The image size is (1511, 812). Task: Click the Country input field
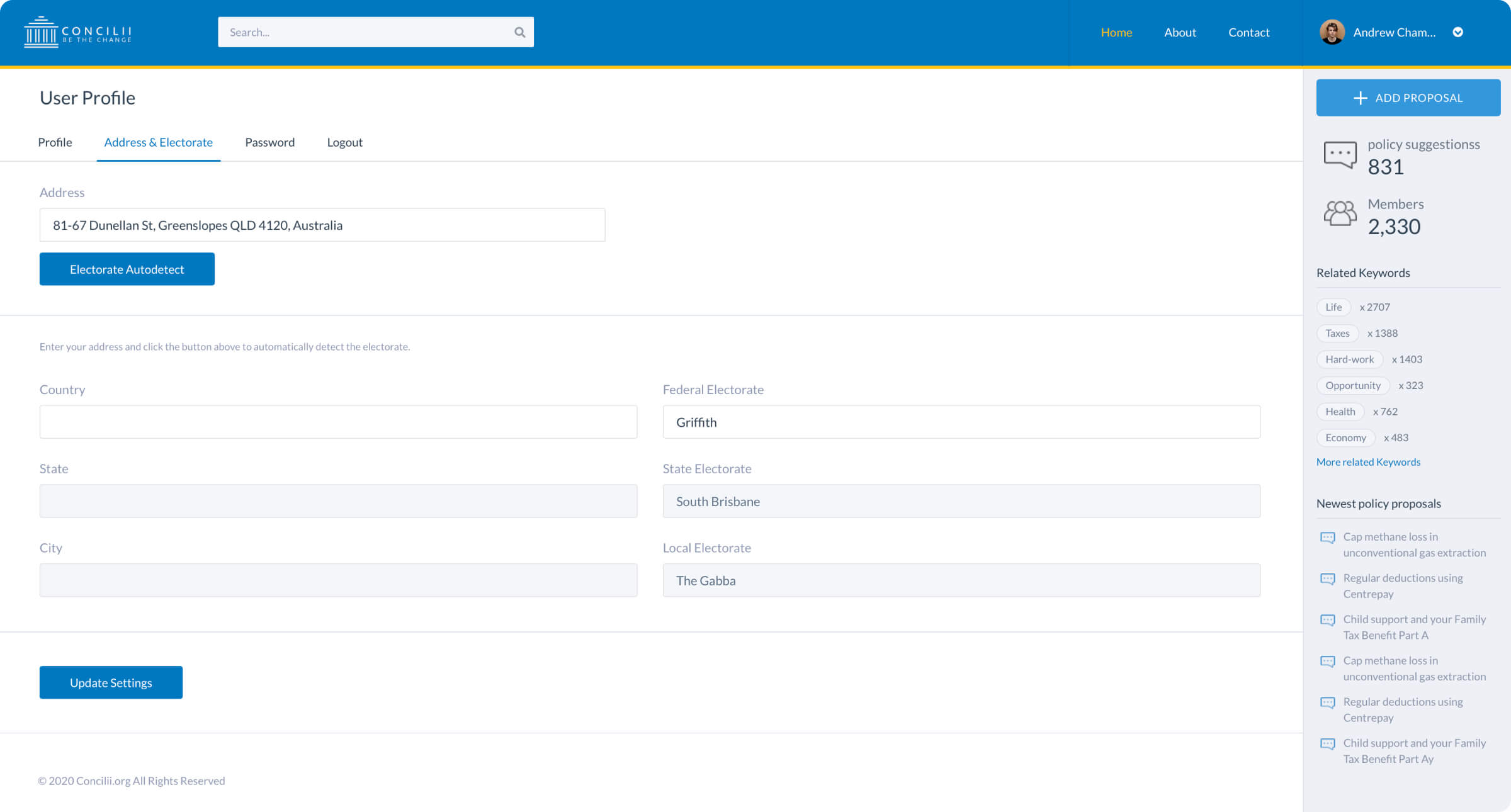click(x=338, y=422)
